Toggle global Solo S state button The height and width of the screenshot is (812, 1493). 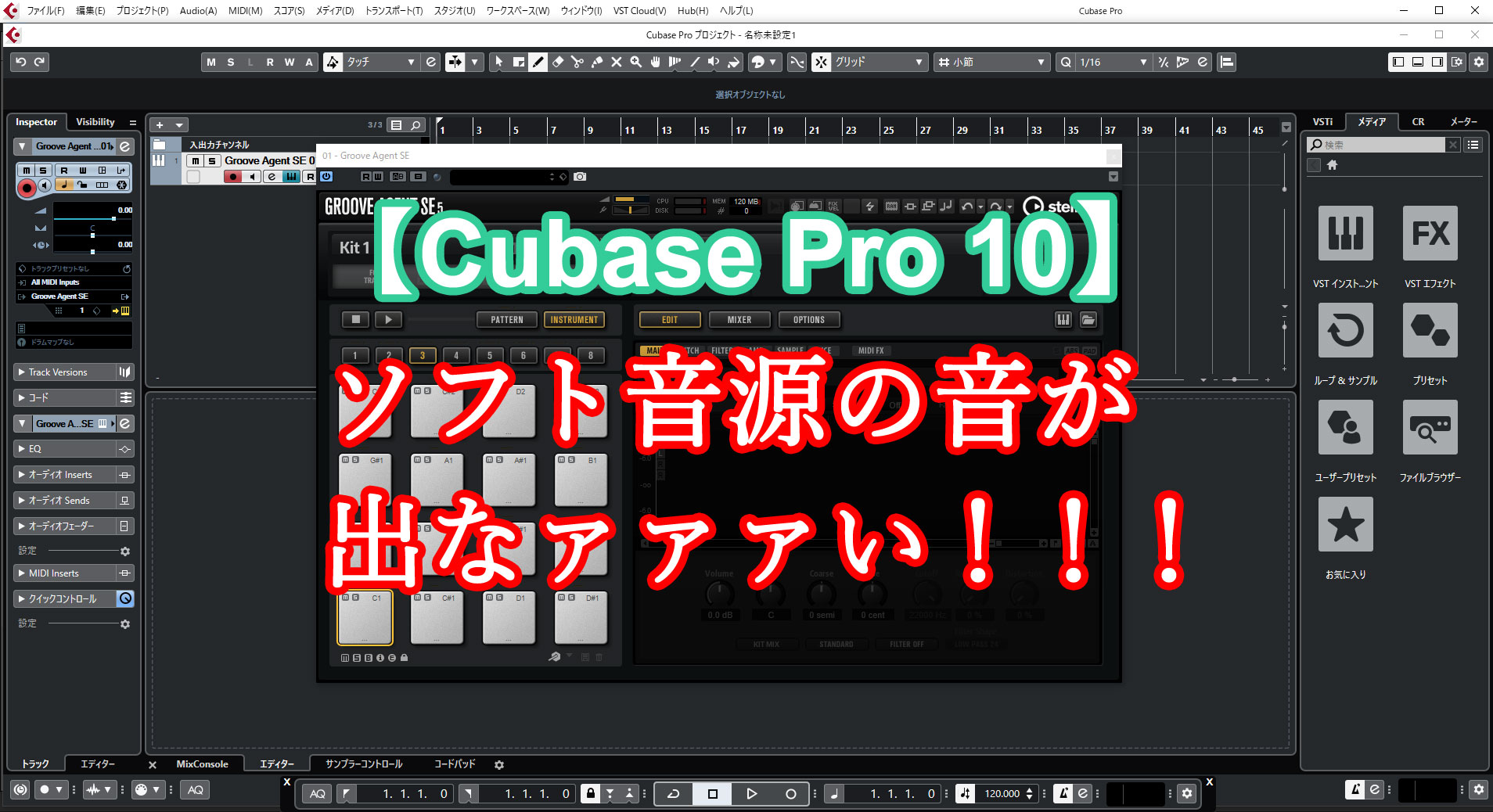[230, 62]
